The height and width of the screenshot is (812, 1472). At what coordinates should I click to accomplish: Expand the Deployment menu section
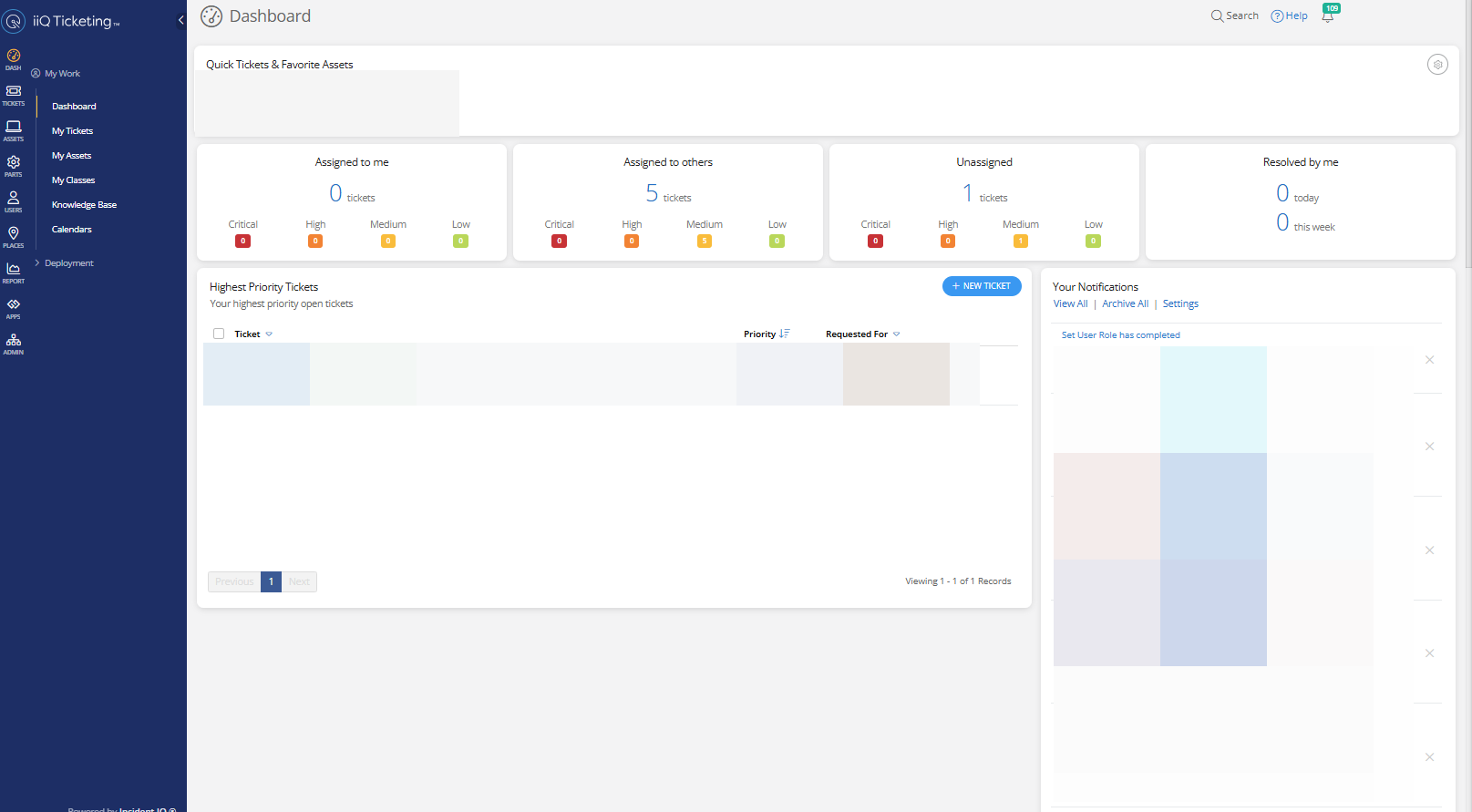point(68,263)
